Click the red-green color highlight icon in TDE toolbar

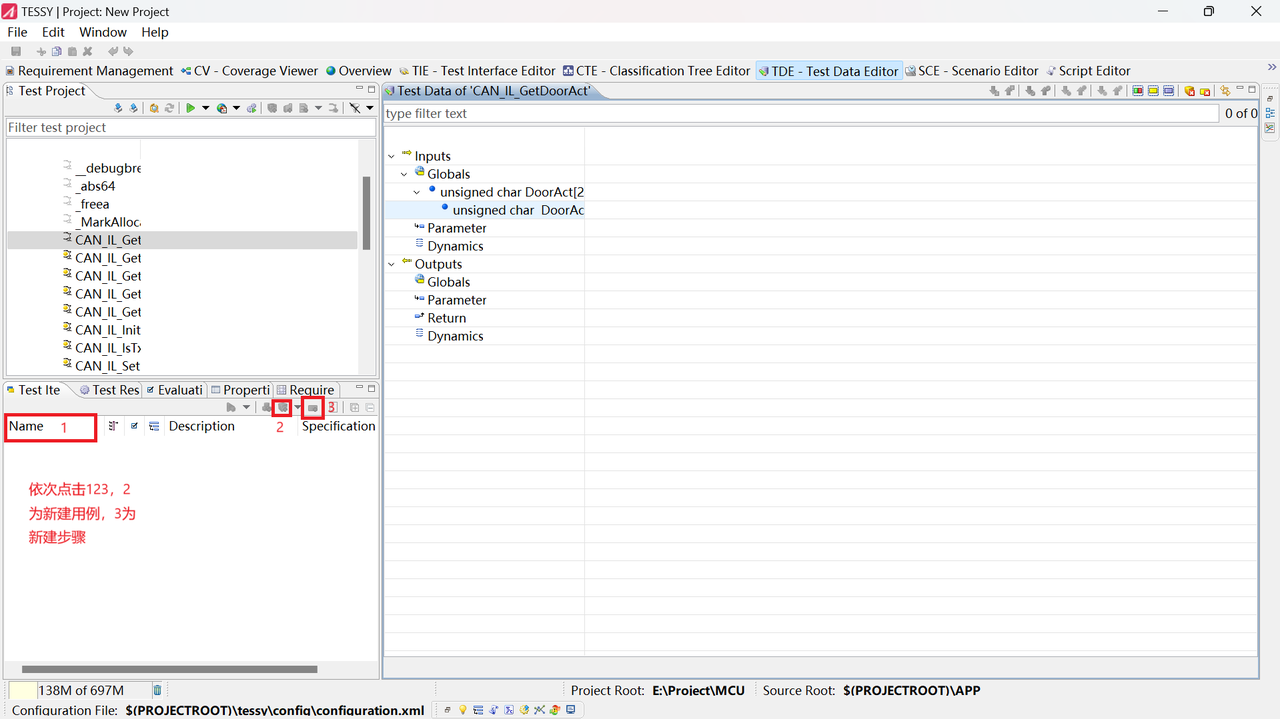(x=1138, y=91)
